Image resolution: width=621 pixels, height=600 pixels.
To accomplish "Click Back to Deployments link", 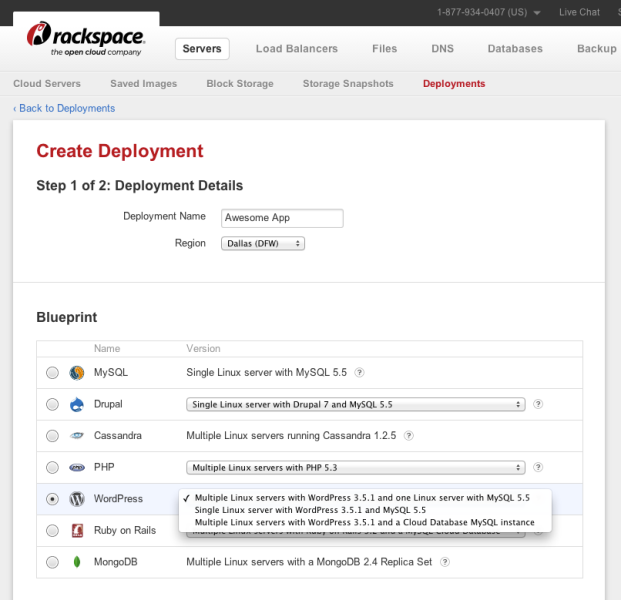I will coord(64,108).
